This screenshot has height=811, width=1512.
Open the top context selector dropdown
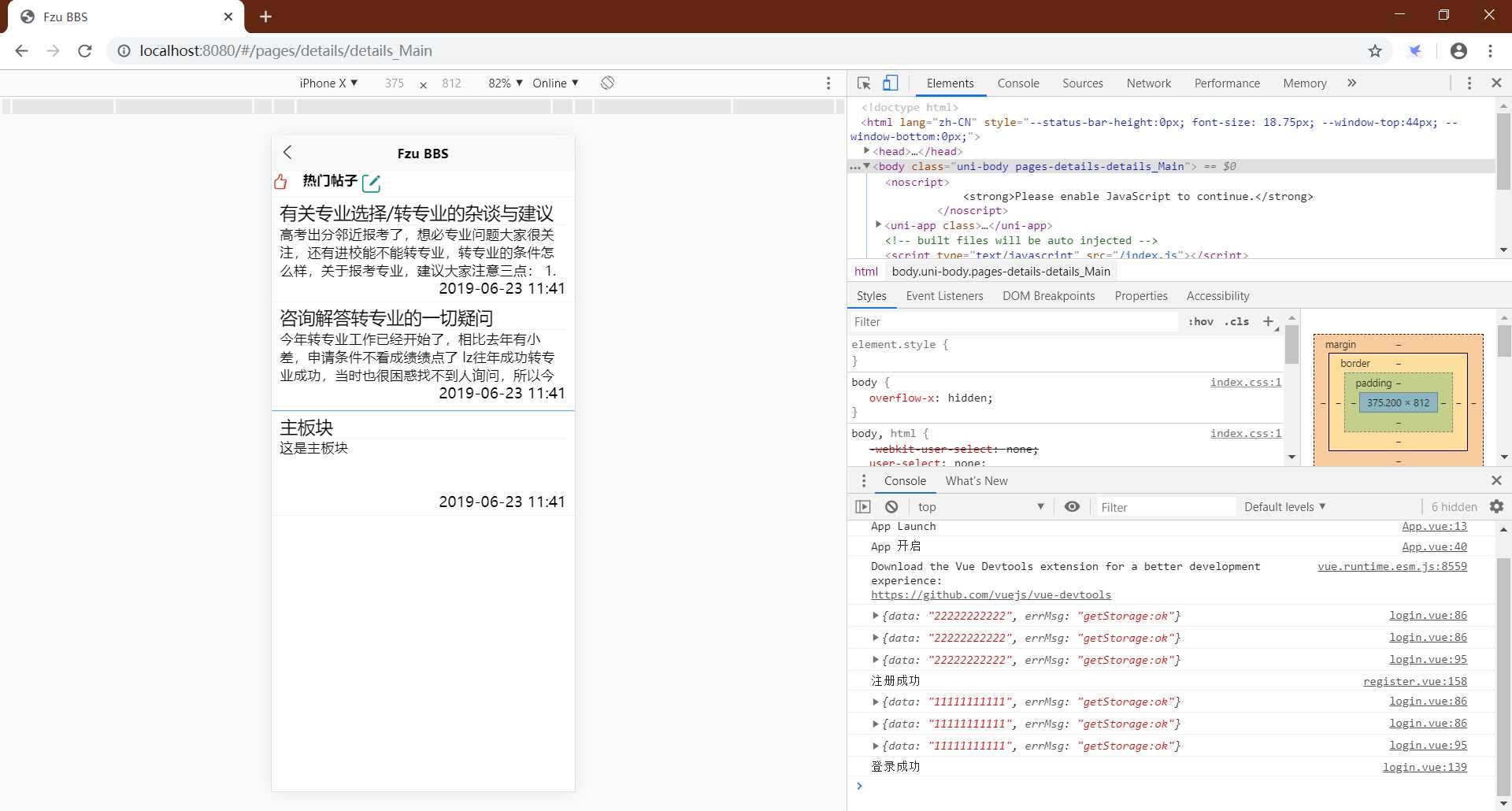coord(980,506)
